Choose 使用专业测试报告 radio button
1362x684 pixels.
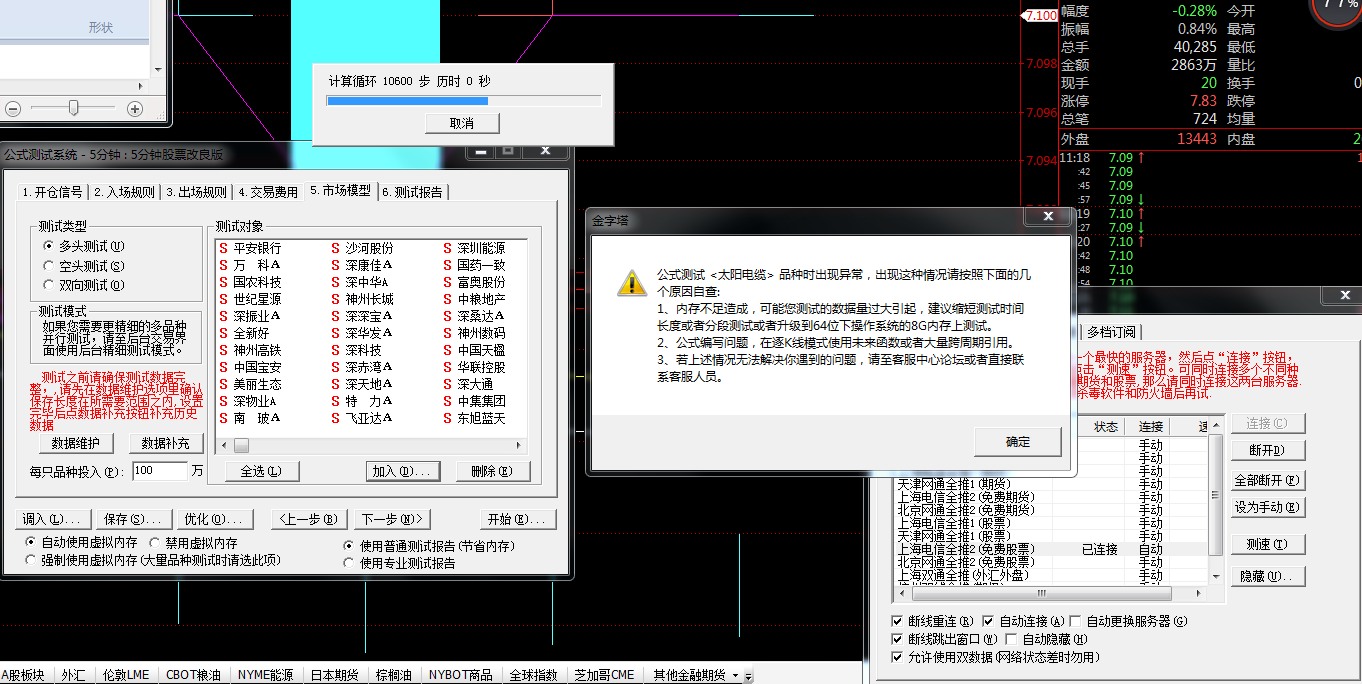pos(348,563)
